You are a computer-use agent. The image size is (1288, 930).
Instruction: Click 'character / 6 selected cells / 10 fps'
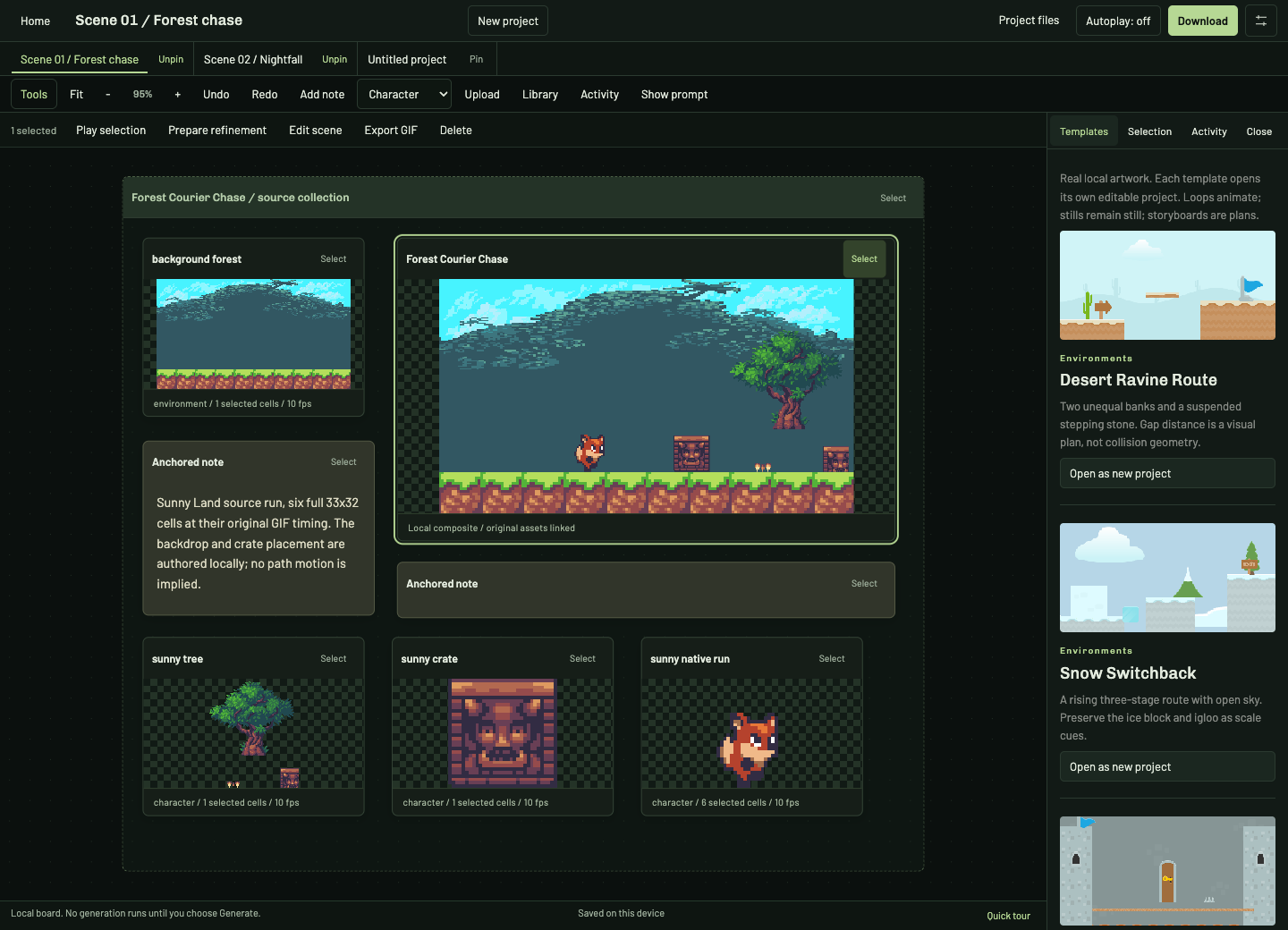pos(725,802)
